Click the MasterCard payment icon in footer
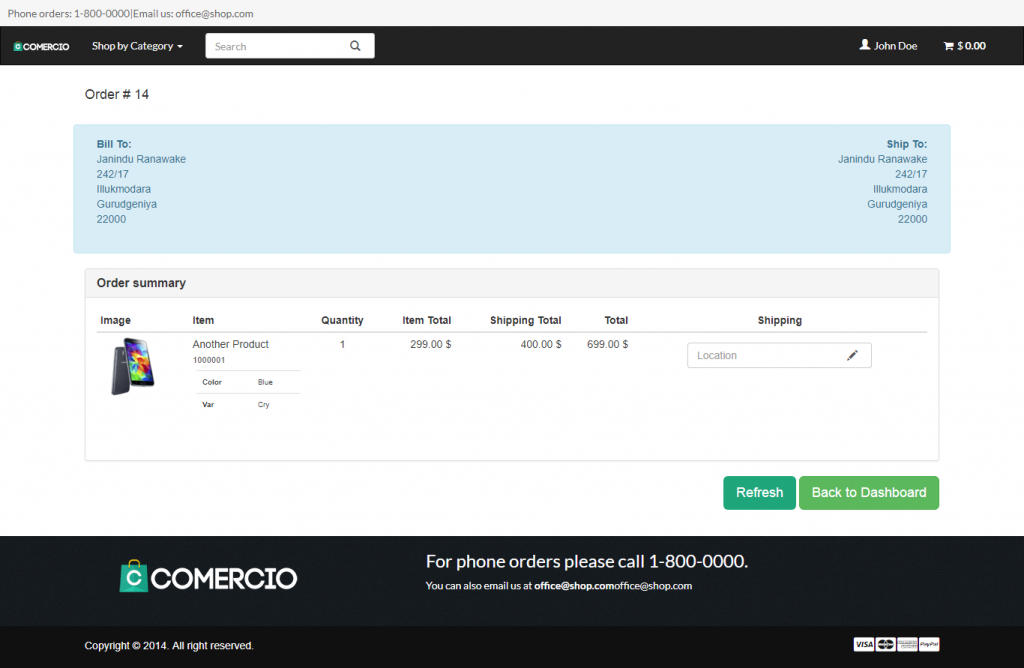This screenshot has width=1024, height=668. 885,645
